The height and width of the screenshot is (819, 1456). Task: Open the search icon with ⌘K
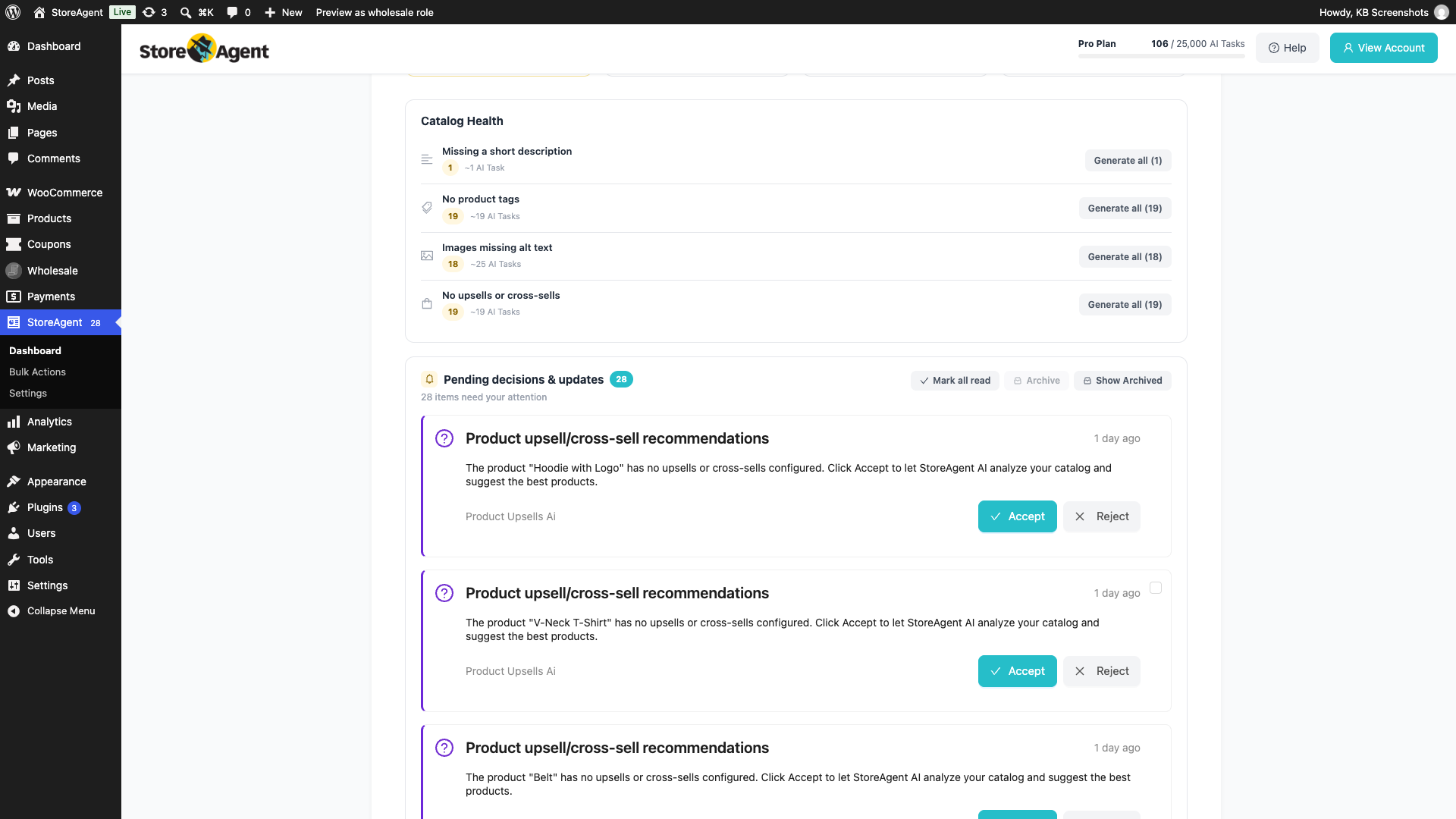(x=196, y=12)
